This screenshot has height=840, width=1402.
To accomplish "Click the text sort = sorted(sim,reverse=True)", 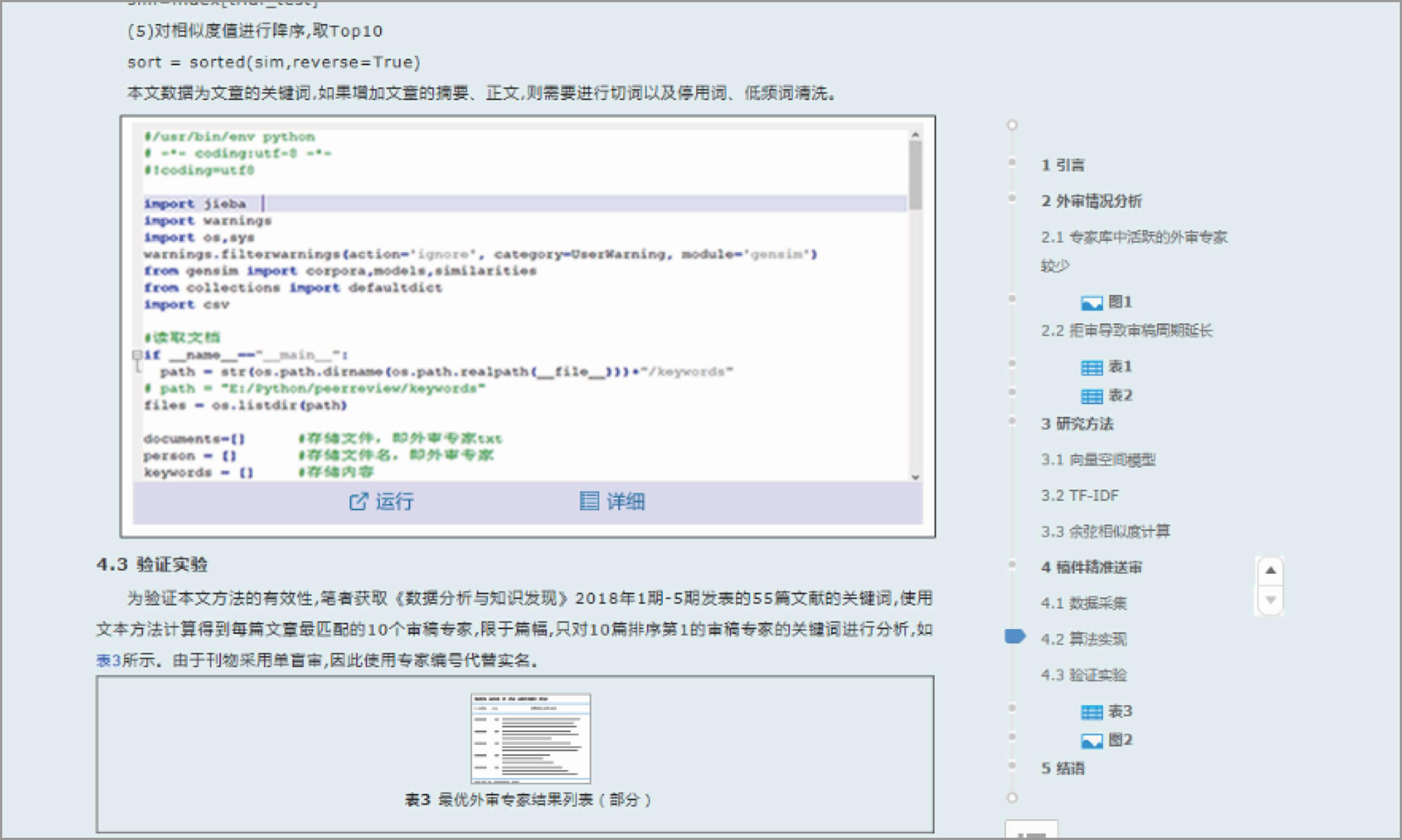I will tap(274, 62).
